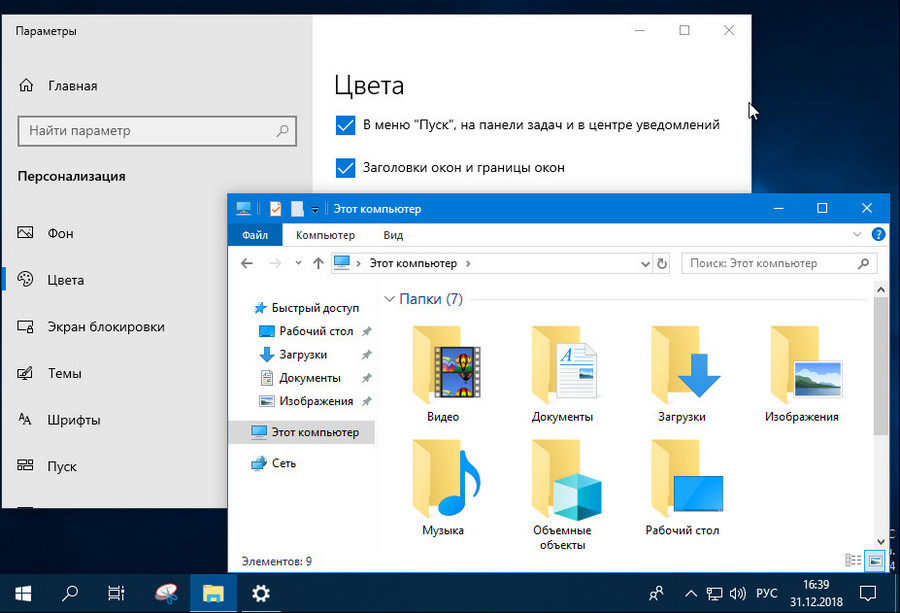Screen dimensions: 900x613
Task: Open the Рабочий стол folder icon in grid
Action: [x=683, y=487]
